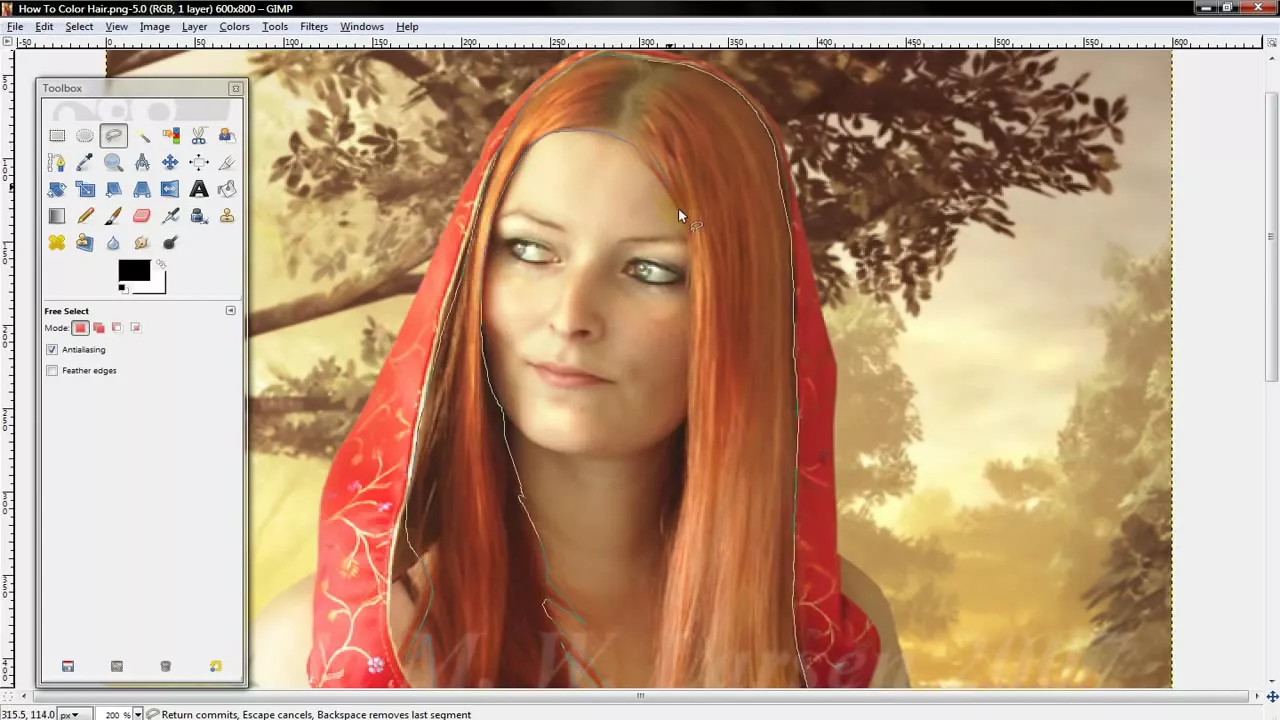
Task: Set selection mode to Replace
Action: click(80, 328)
